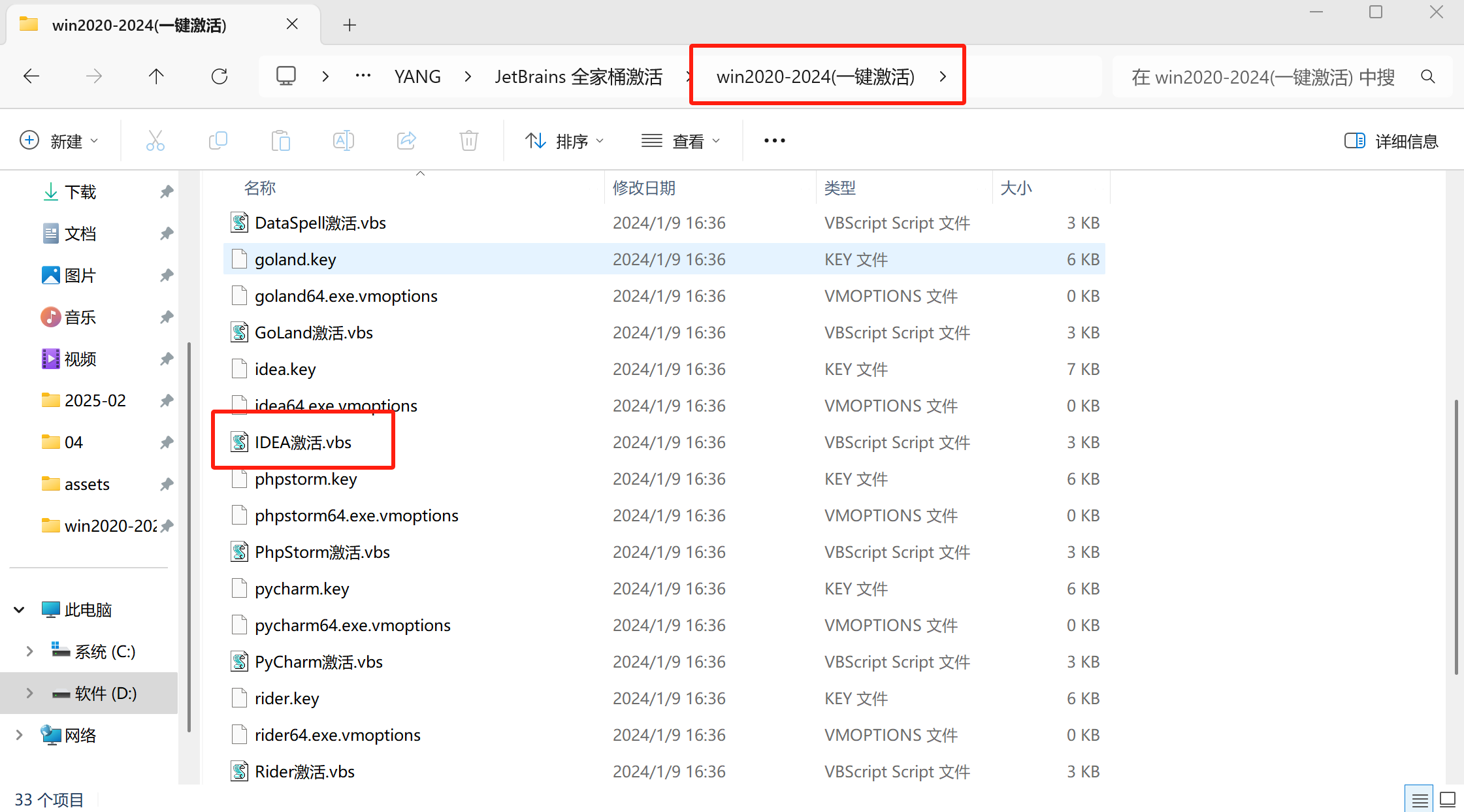
Task: Open the 排序 sort dropdown
Action: (x=564, y=141)
